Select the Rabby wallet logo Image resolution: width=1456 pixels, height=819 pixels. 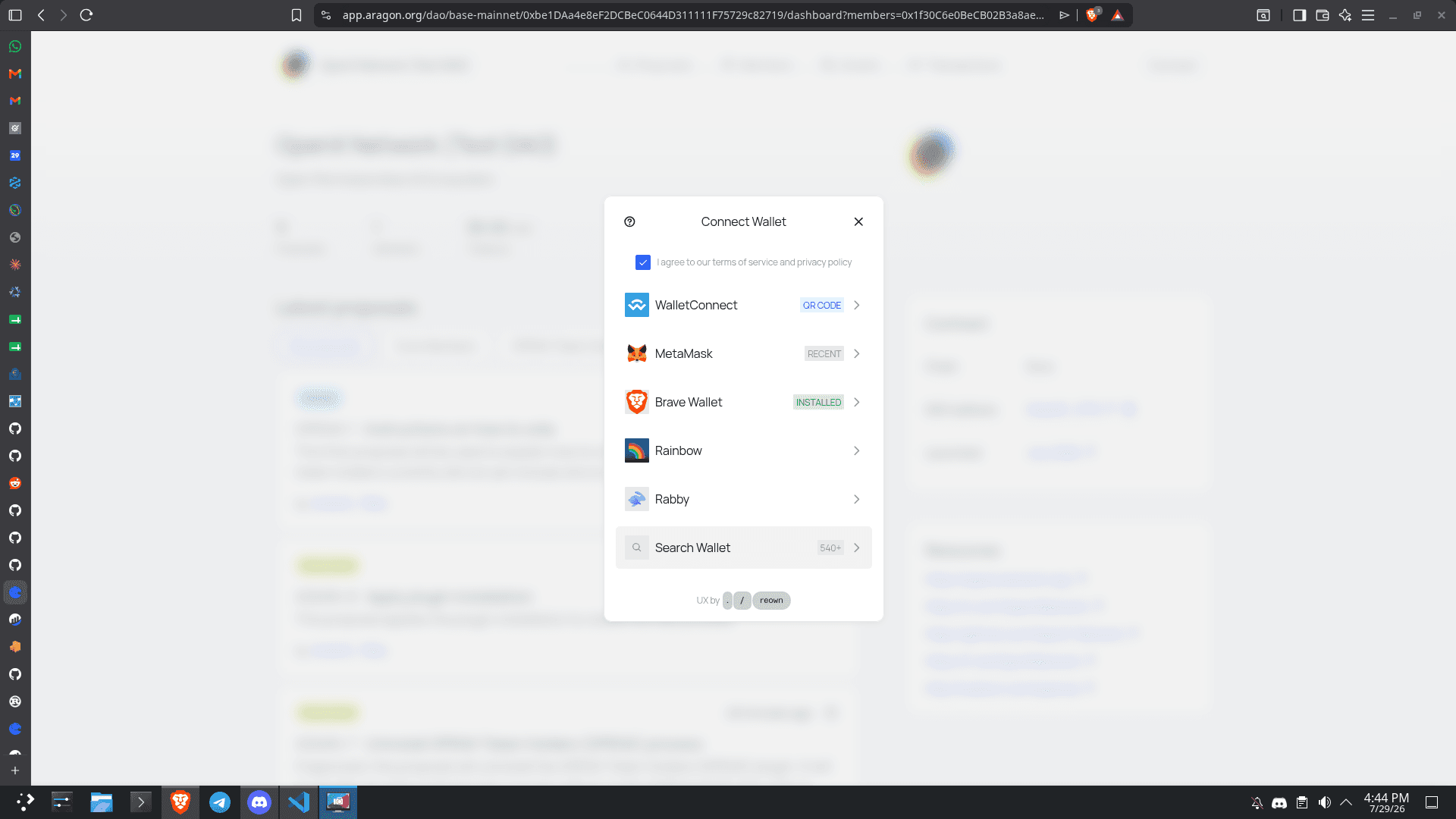[x=637, y=499]
